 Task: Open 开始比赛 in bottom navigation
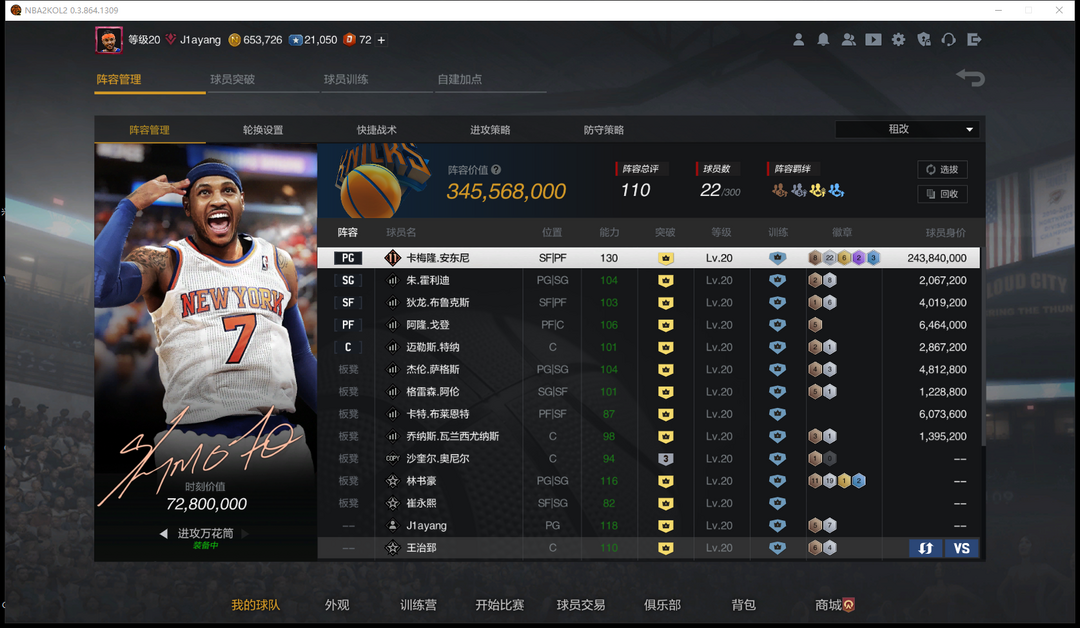(x=499, y=605)
